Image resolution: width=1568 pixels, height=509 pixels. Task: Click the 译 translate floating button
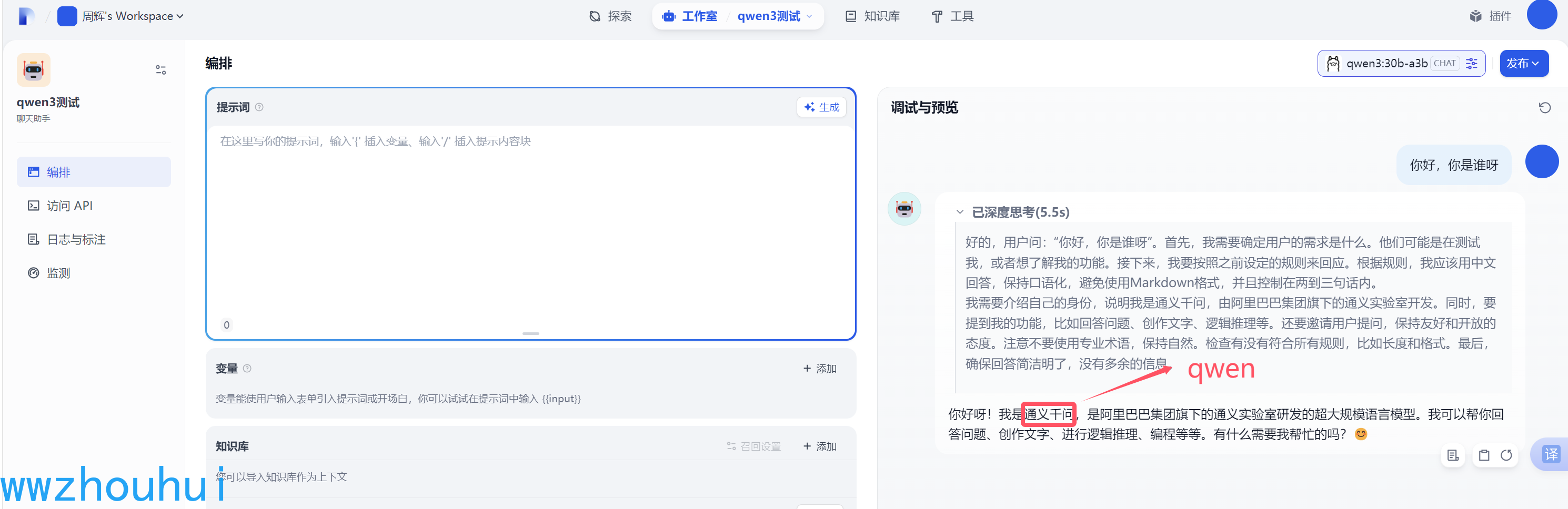pos(1551,454)
